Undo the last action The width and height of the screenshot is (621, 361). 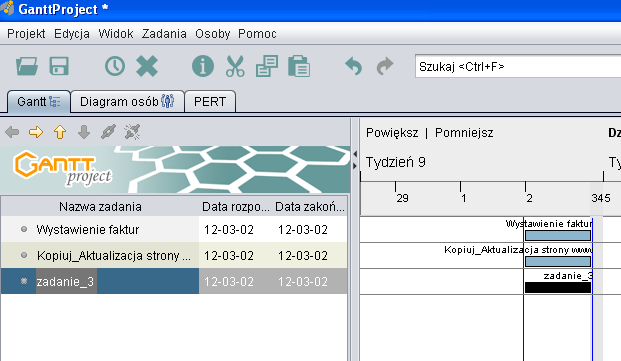(353, 66)
